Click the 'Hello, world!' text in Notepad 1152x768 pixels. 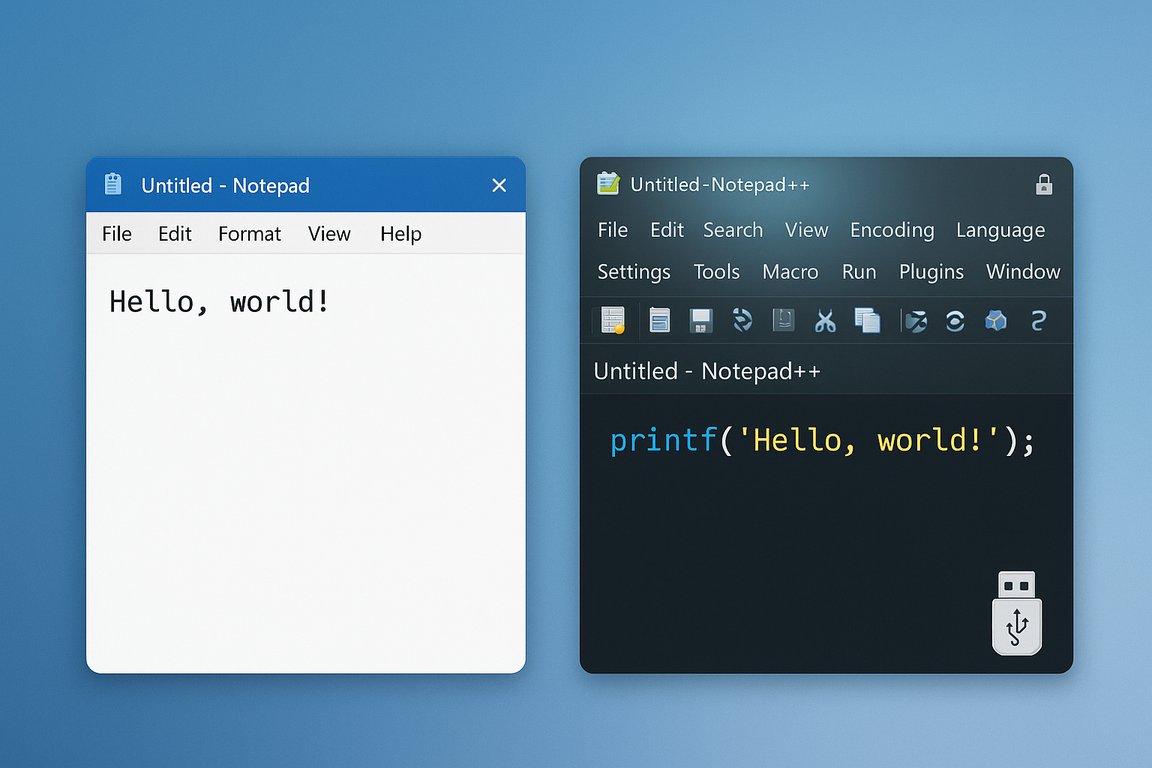(220, 302)
